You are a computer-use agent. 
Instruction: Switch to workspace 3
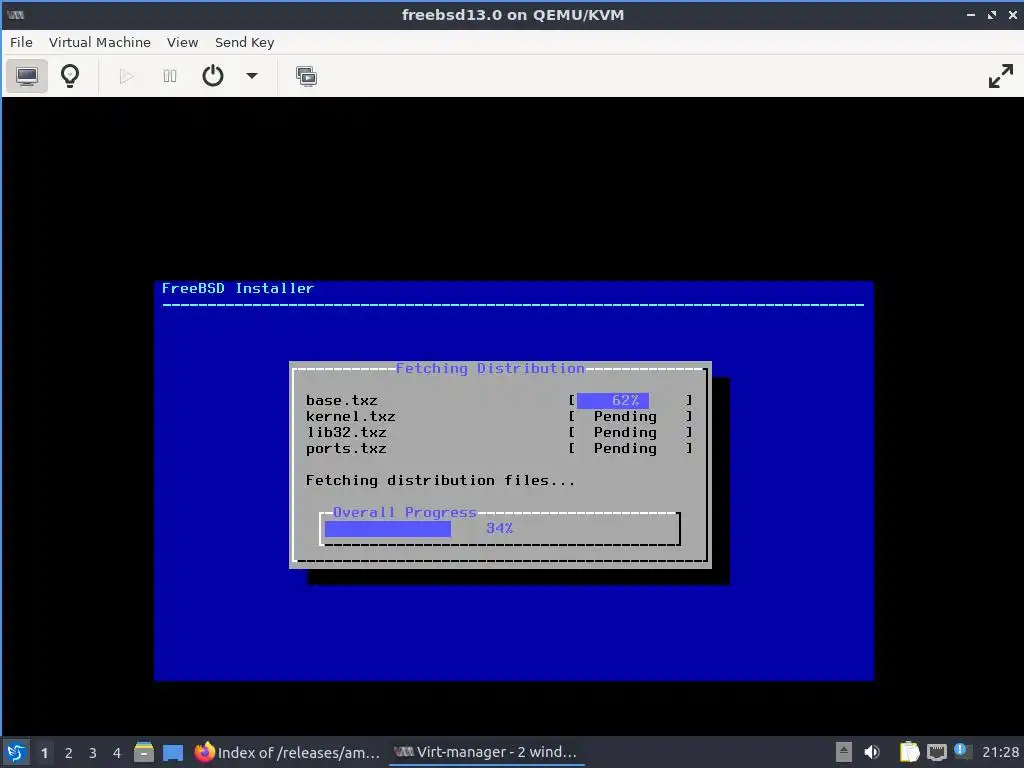click(x=93, y=753)
